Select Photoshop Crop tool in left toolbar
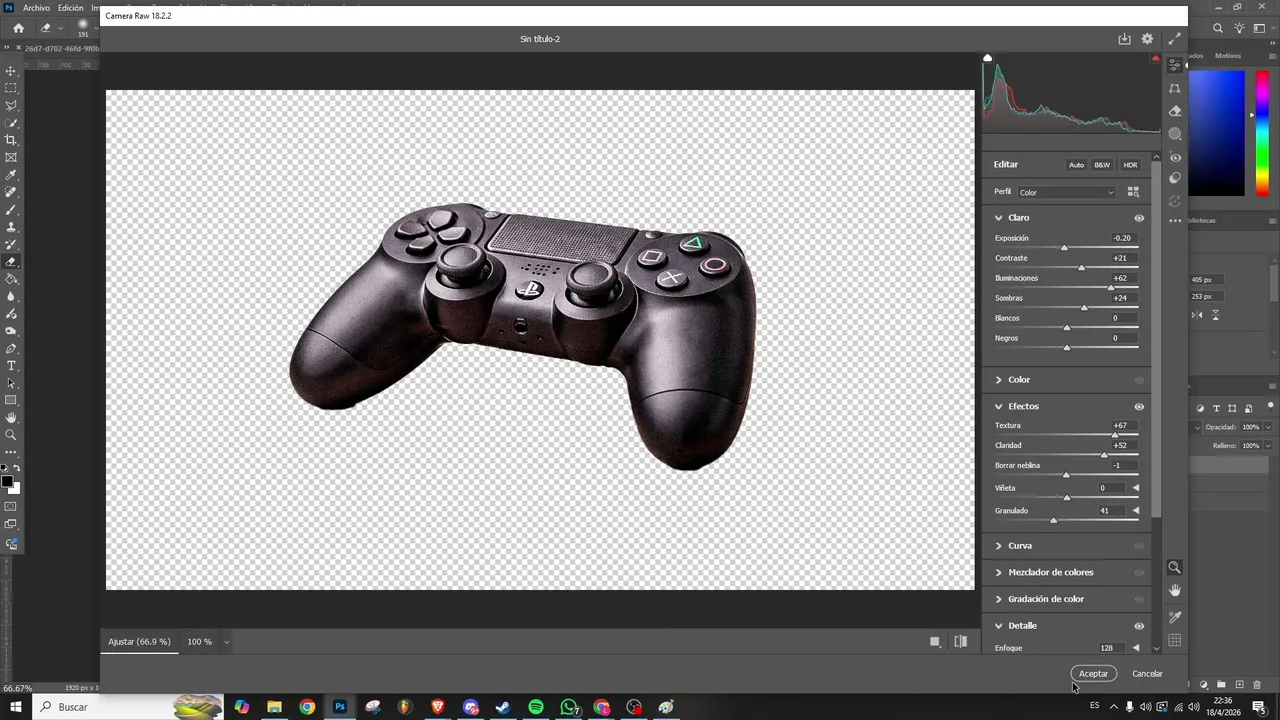This screenshot has height=720, width=1280. pos(11,140)
